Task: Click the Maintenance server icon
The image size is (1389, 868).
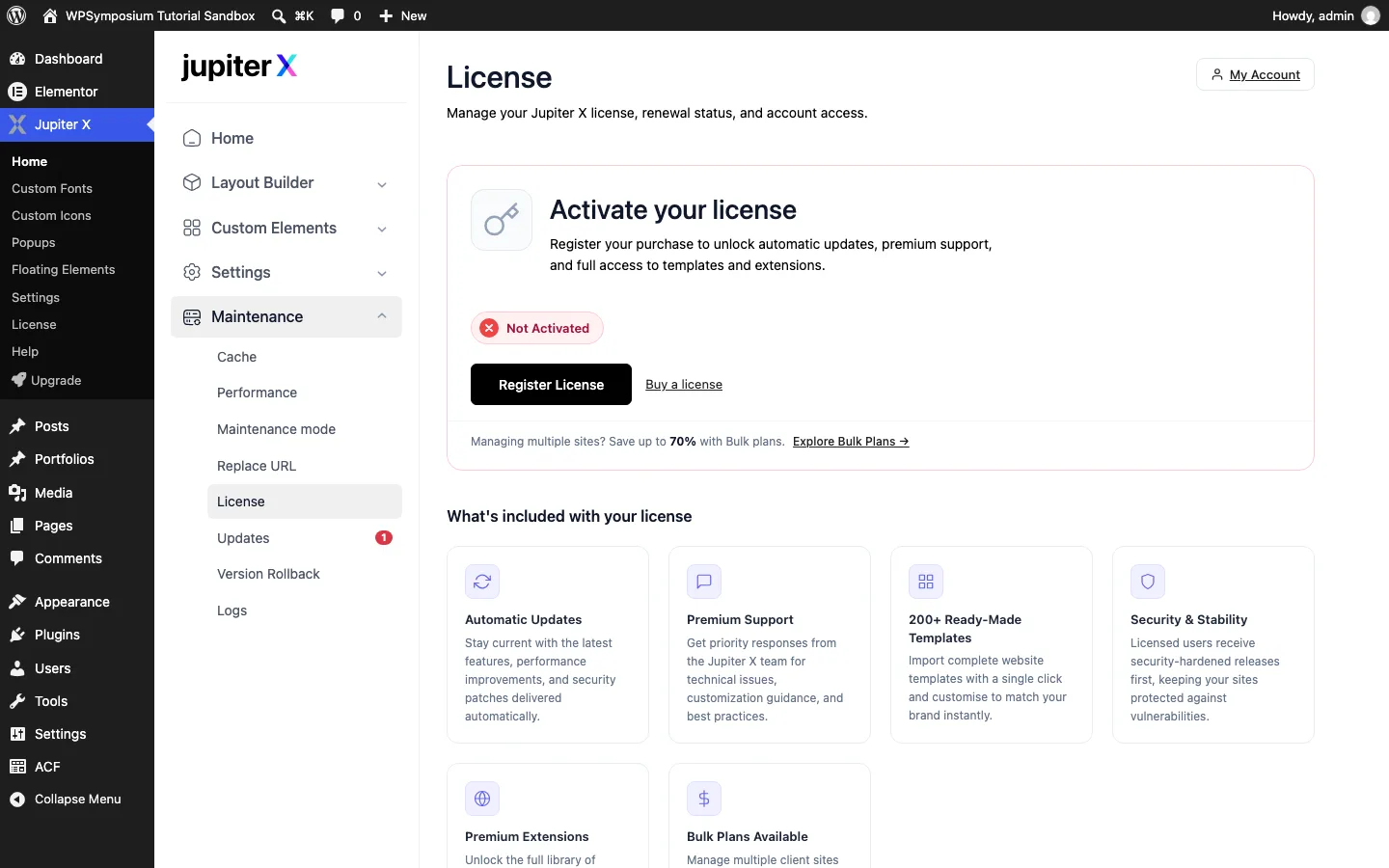Action: click(x=192, y=316)
